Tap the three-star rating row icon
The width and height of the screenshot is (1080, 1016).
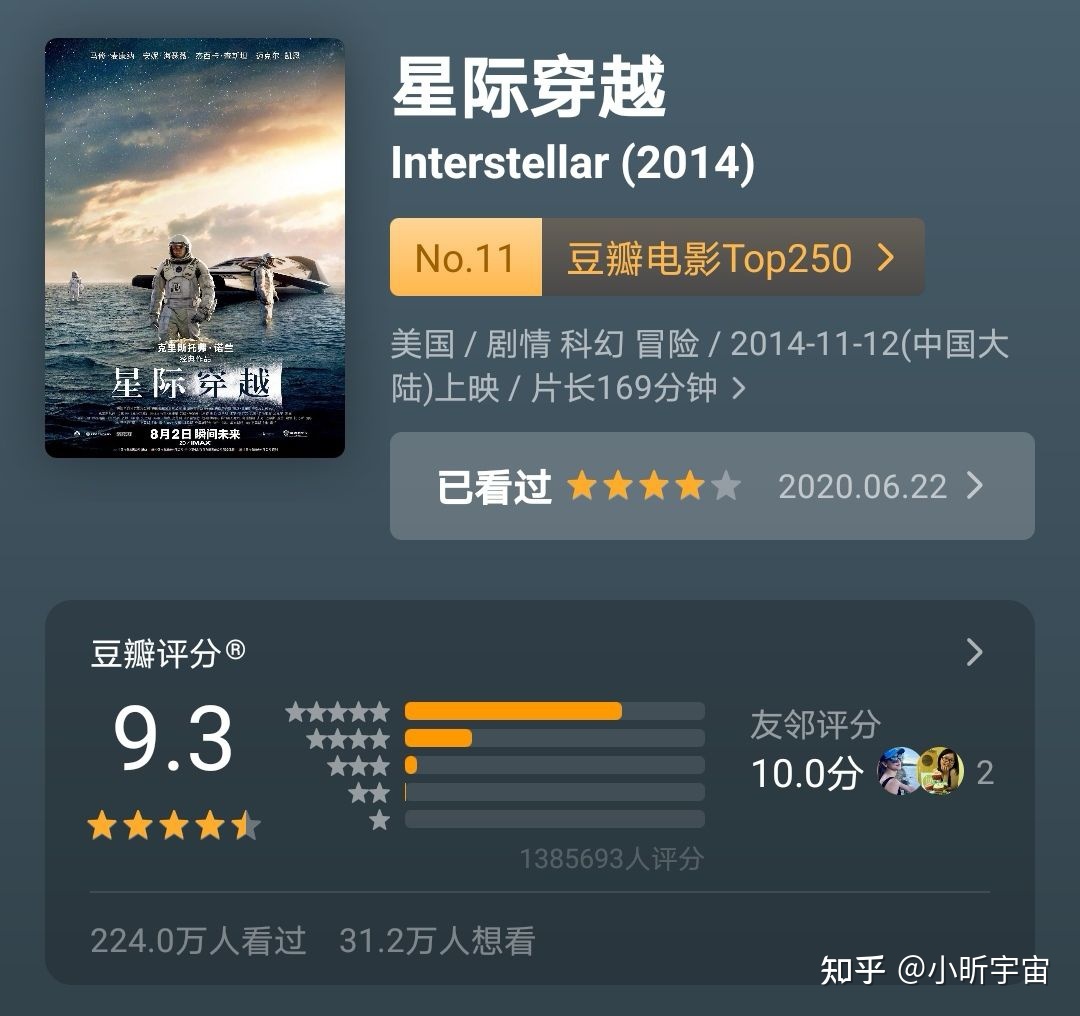coord(358,766)
